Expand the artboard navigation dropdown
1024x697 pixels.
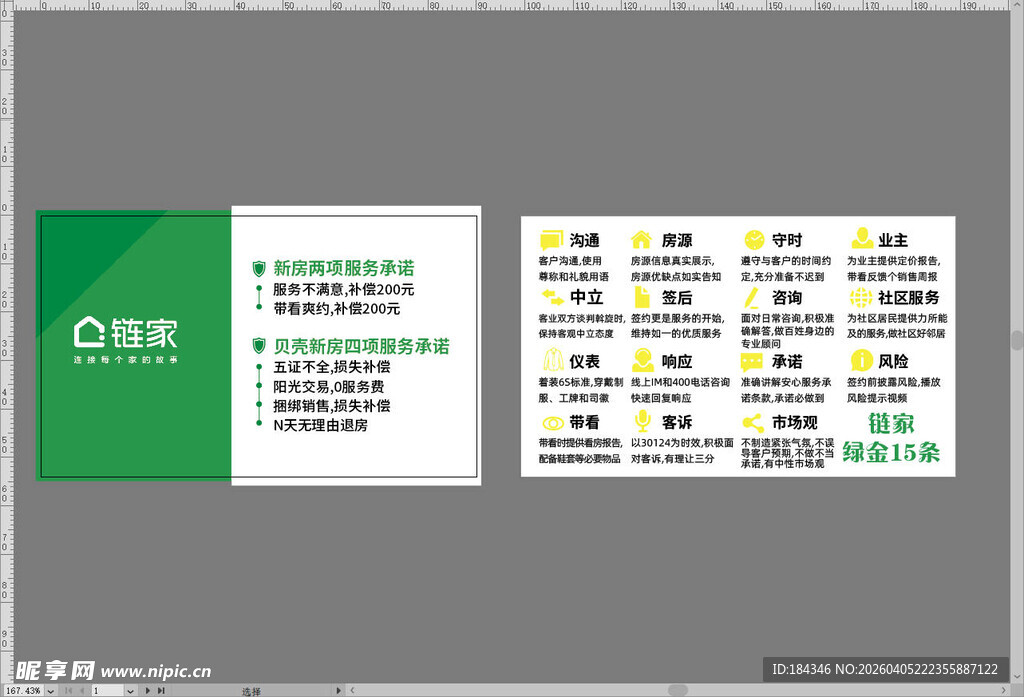(x=130, y=690)
